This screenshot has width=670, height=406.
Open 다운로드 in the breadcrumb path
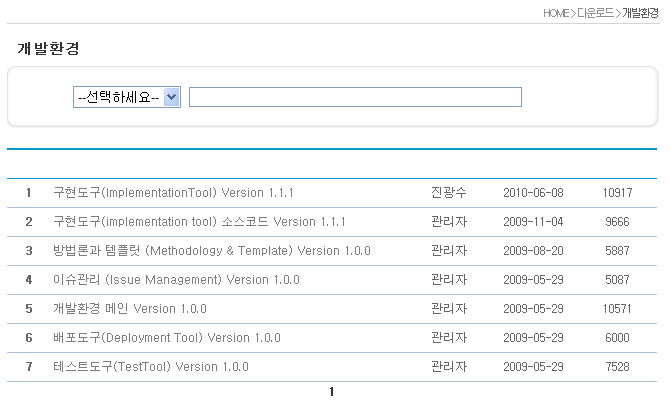click(595, 13)
